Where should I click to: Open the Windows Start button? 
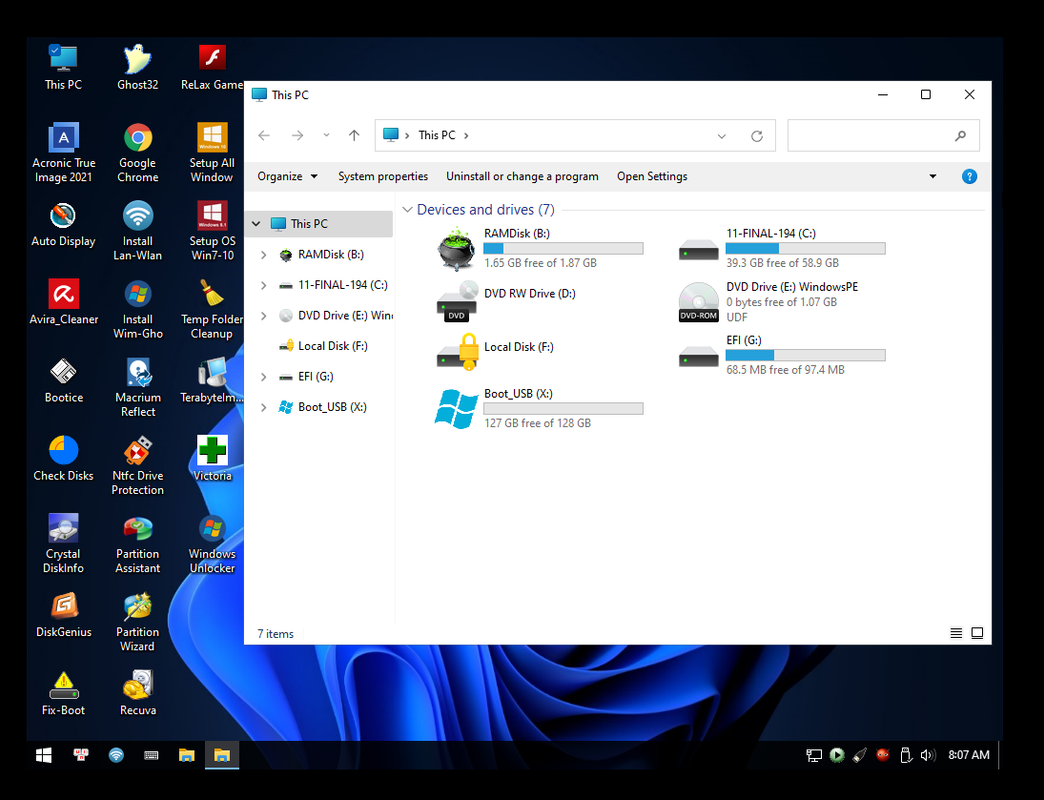(x=44, y=755)
